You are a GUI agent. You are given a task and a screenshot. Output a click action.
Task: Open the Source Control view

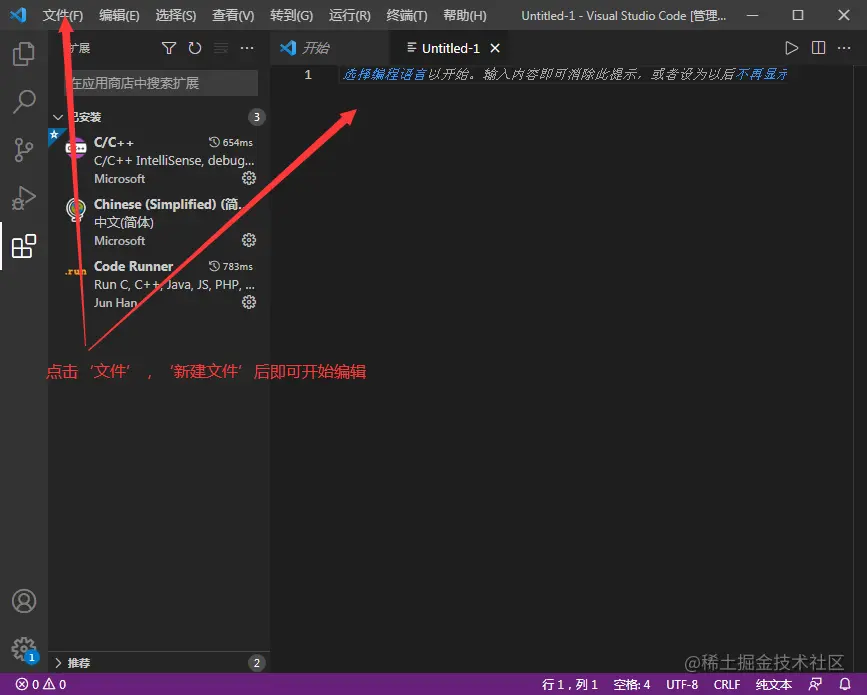[24, 150]
